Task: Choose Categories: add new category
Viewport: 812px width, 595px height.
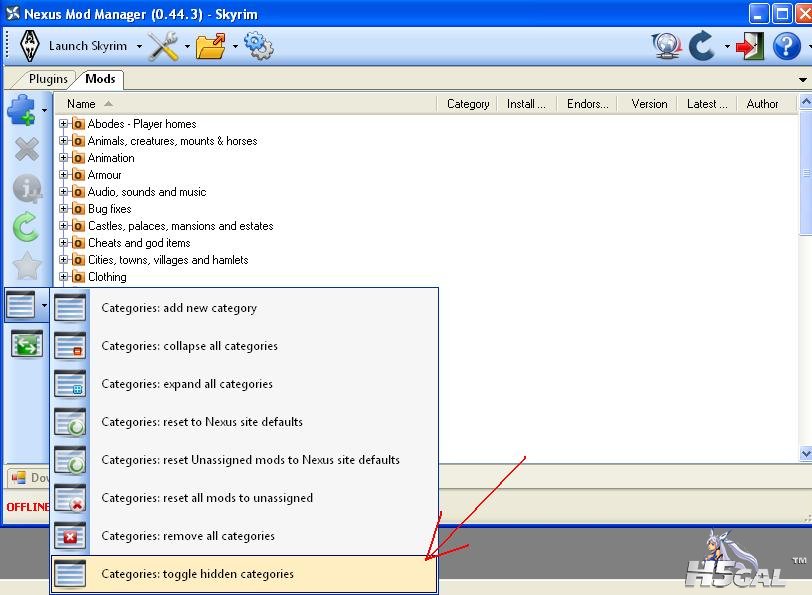Action: click(244, 308)
